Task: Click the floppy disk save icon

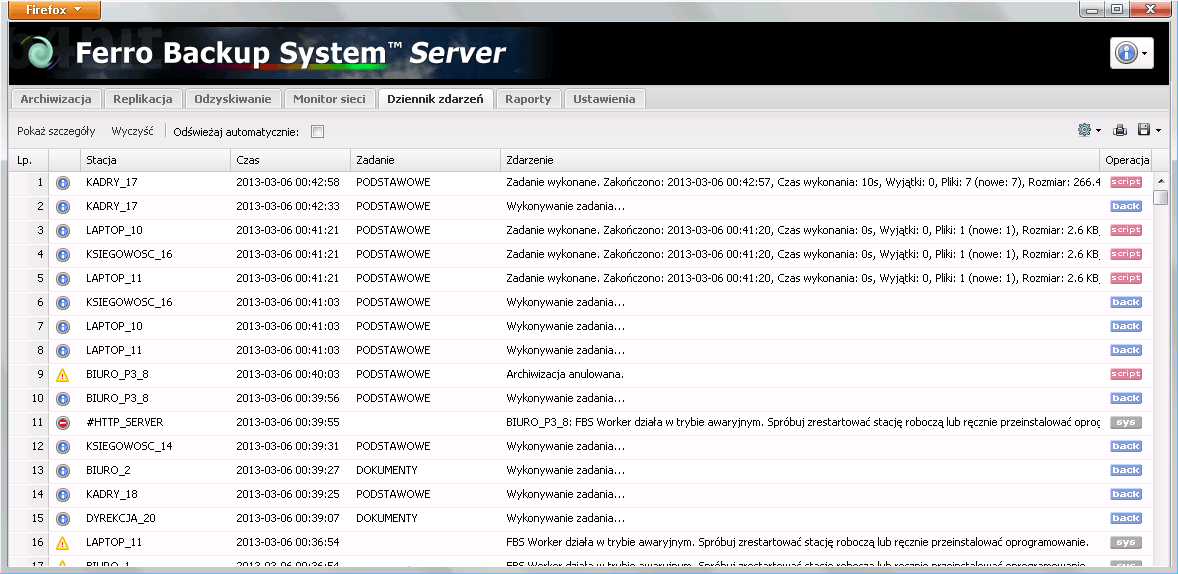Action: click(1144, 130)
